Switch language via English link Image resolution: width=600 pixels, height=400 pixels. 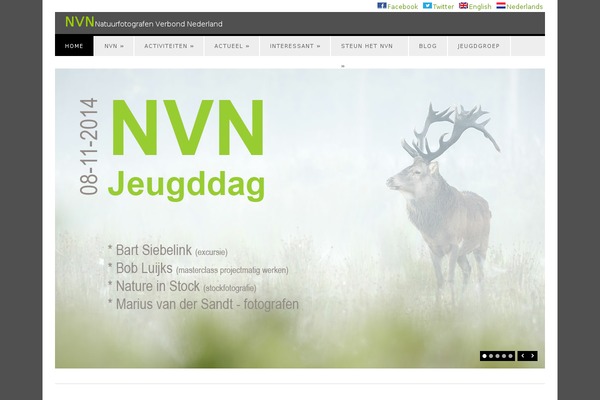pyautogui.click(x=480, y=7)
